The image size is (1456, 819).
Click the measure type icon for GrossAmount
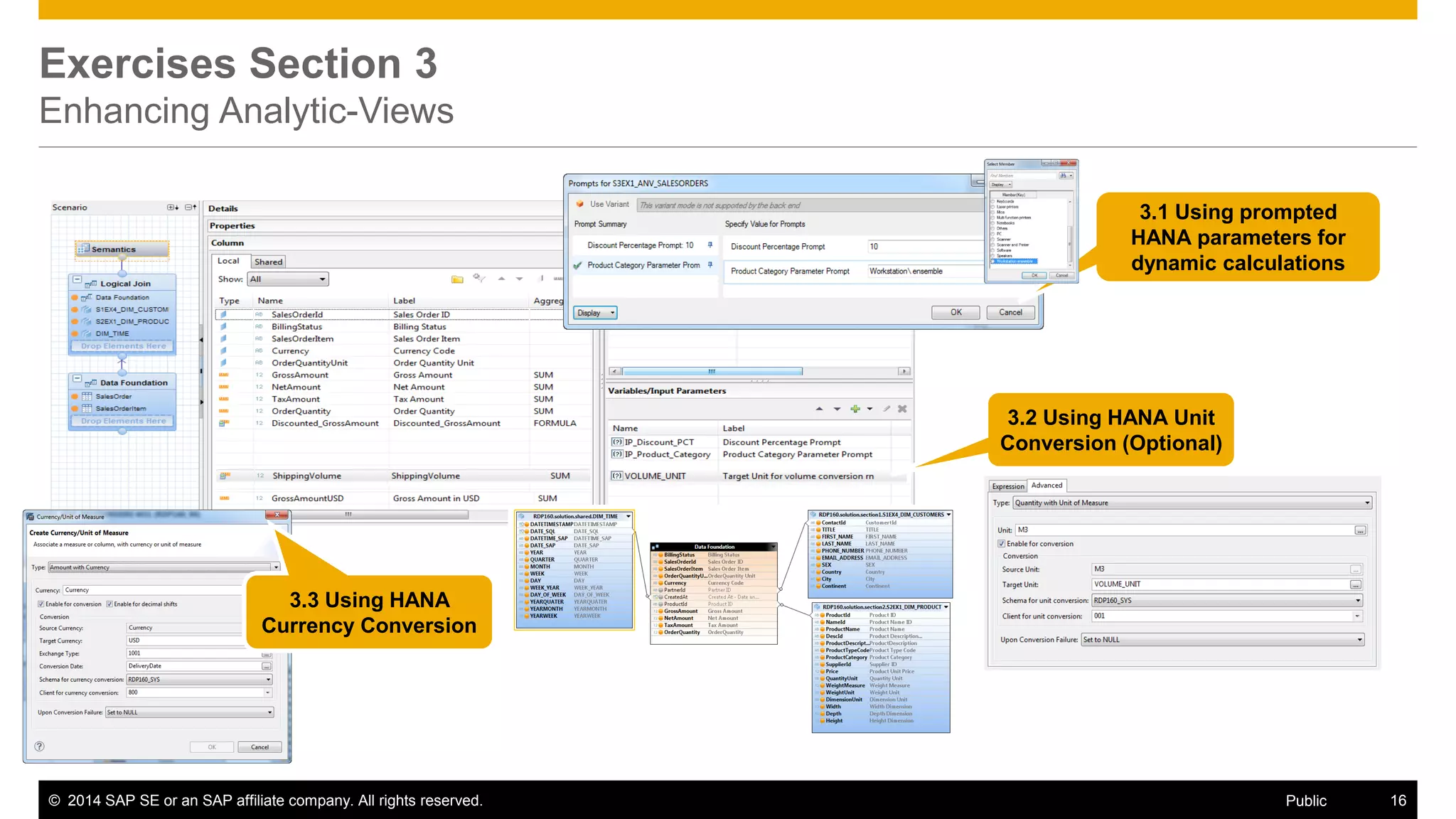pos(224,375)
